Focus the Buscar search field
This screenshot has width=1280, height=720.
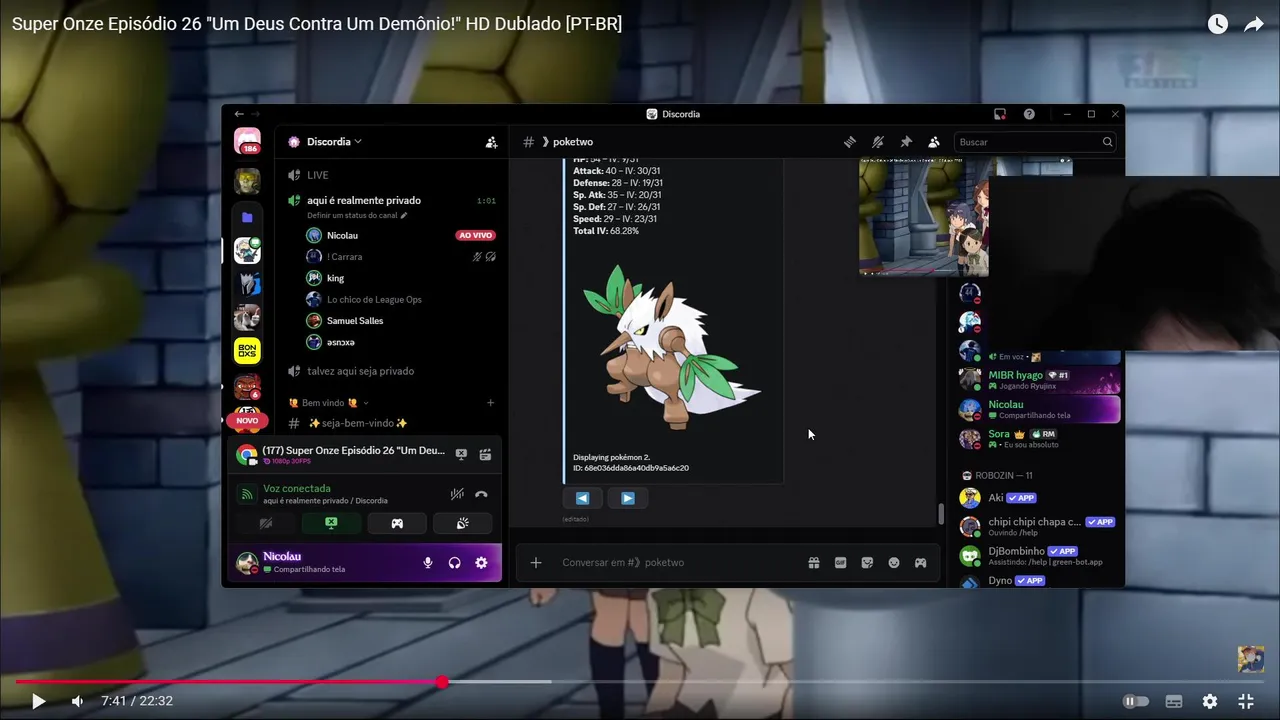[1035, 142]
